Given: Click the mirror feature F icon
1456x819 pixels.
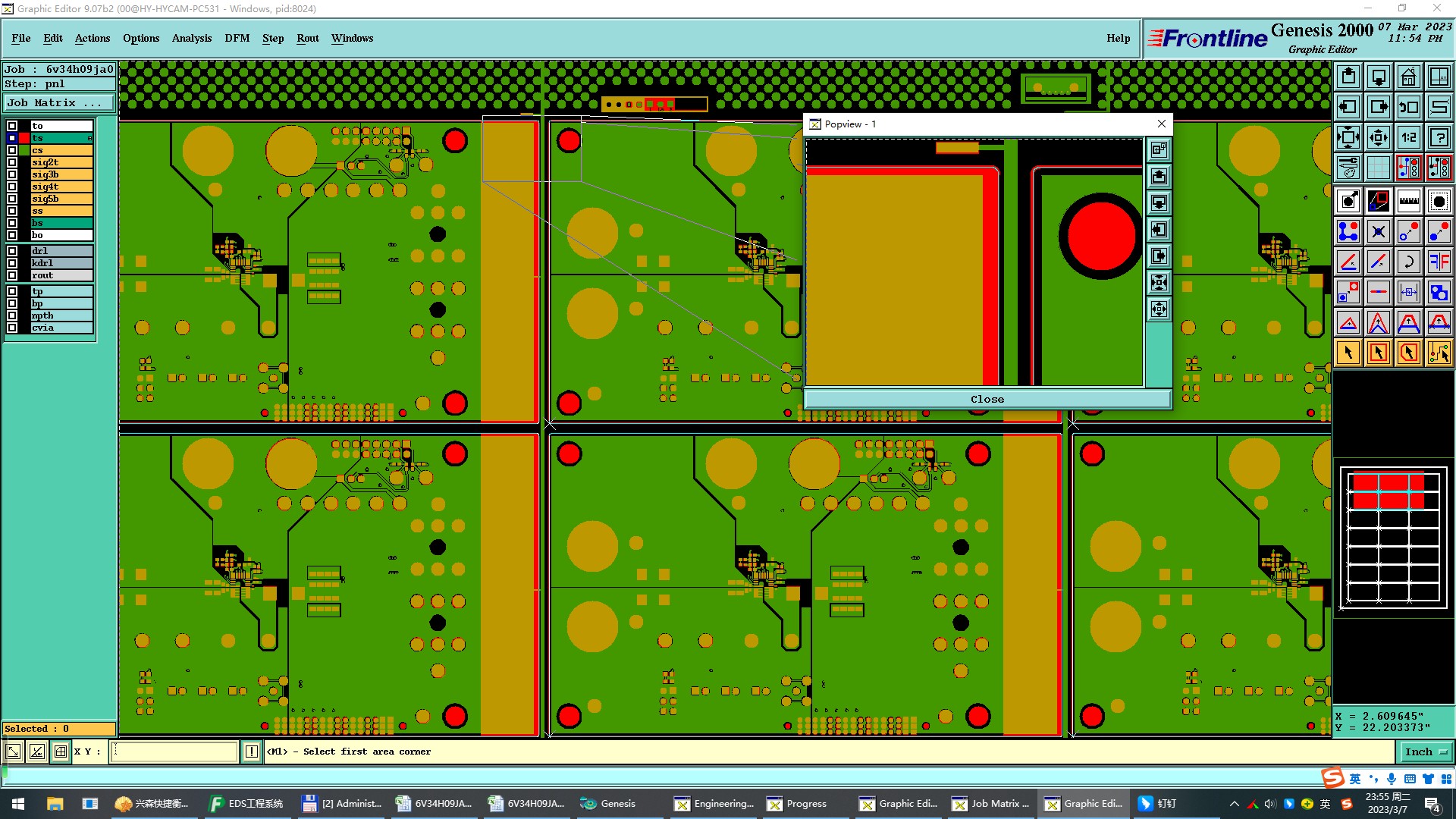Looking at the screenshot, I should pyautogui.click(x=1439, y=262).
